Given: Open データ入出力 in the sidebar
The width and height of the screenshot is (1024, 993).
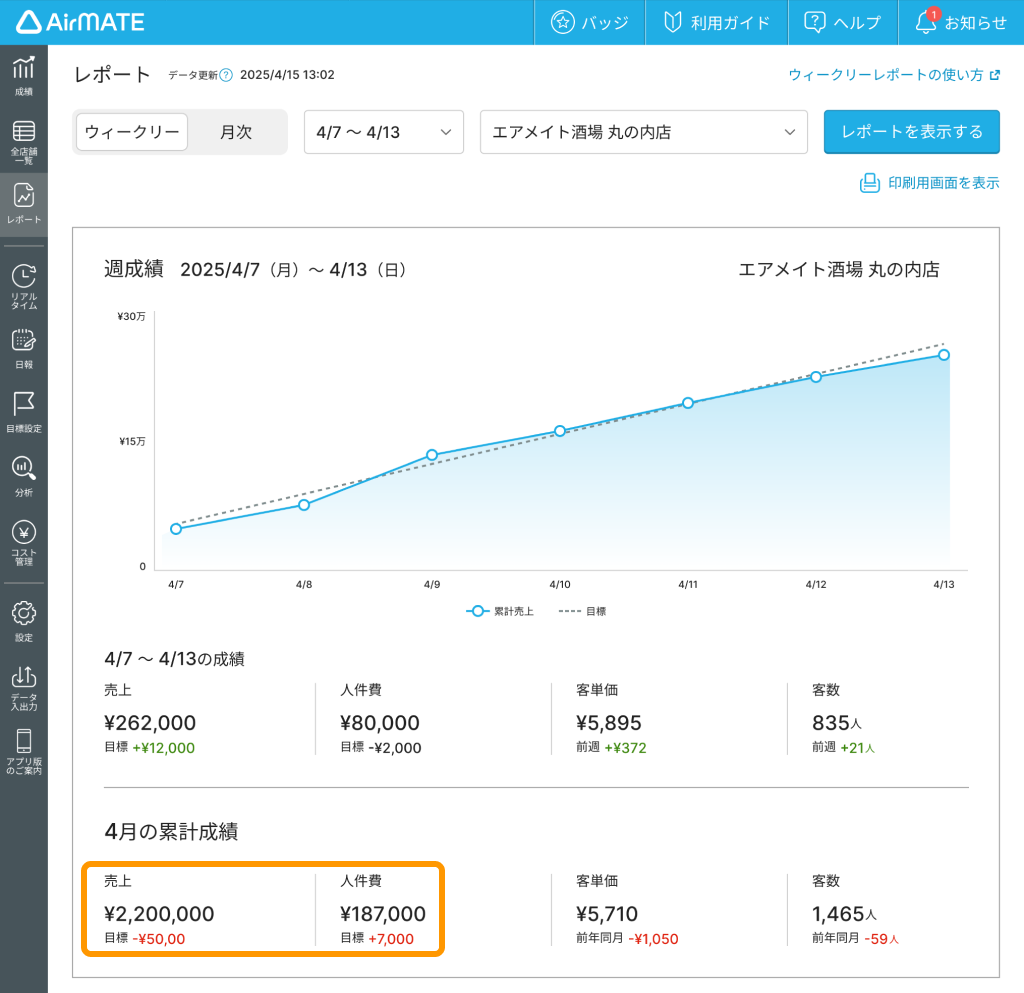Looking at the screenshot, I should [x=24, y=688].
